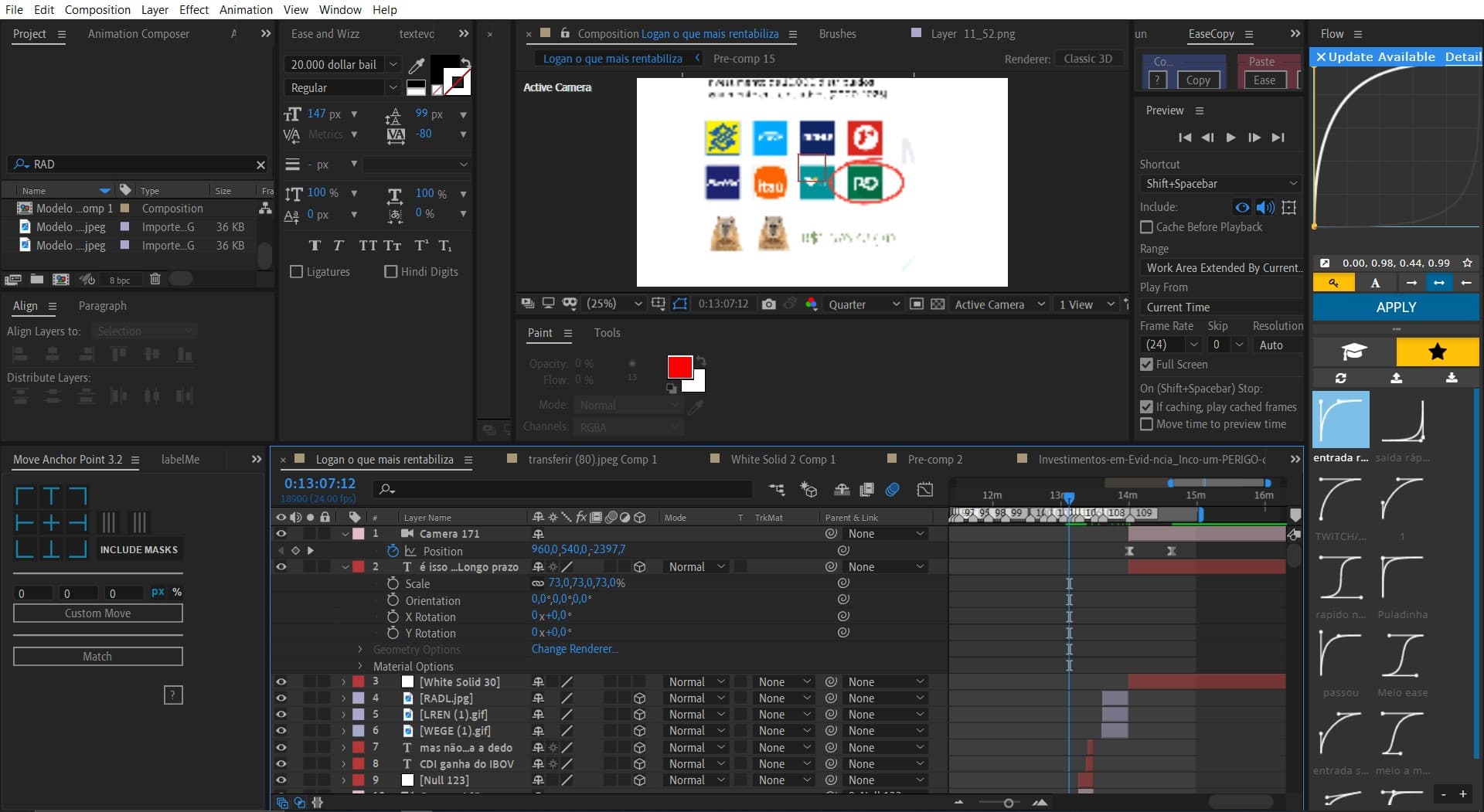The height and width of the screenshot is (812, 1484).
Task: Open the Effect menu
Action: 194,9
